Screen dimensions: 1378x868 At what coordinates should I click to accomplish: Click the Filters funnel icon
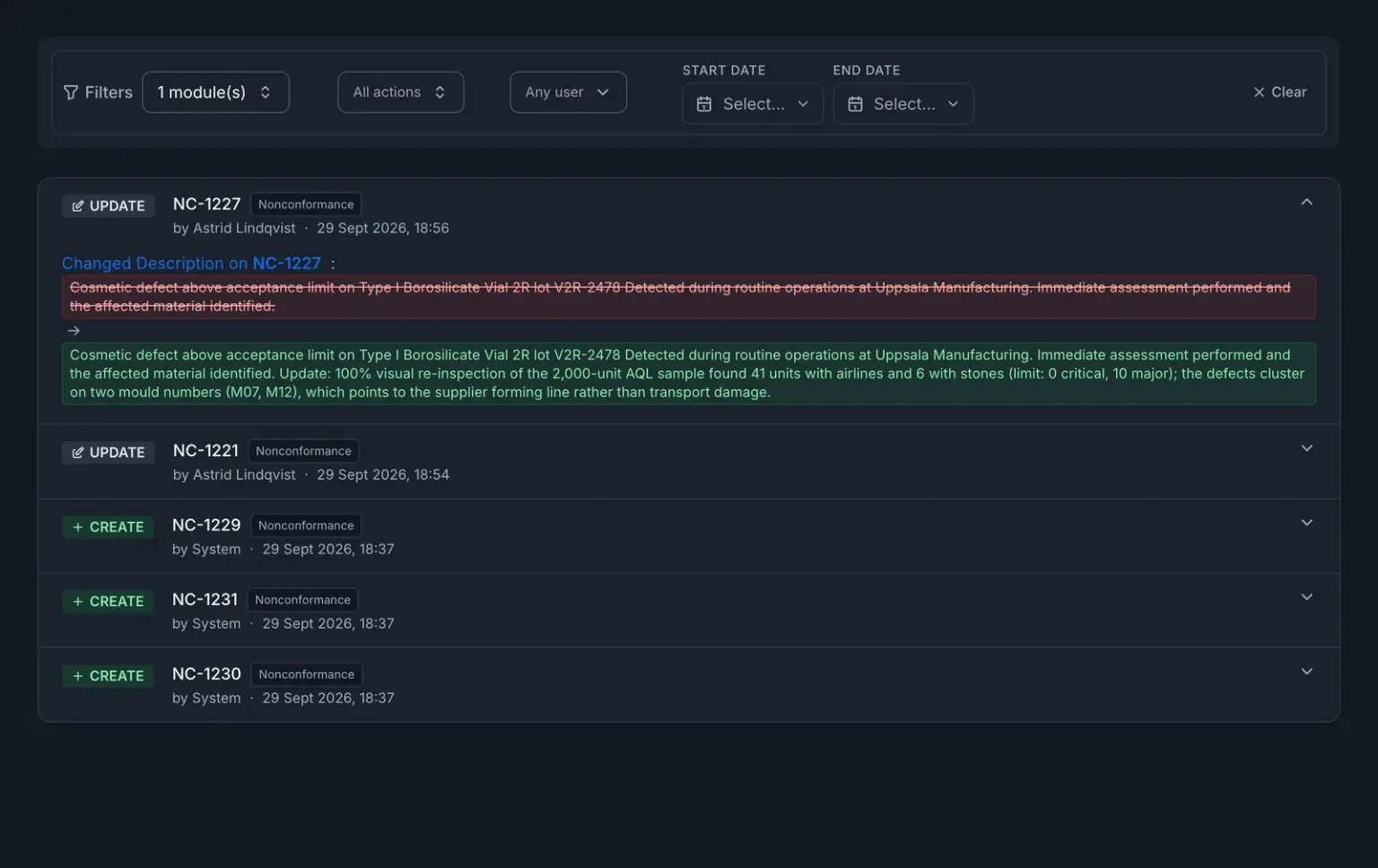click(71, 92)
